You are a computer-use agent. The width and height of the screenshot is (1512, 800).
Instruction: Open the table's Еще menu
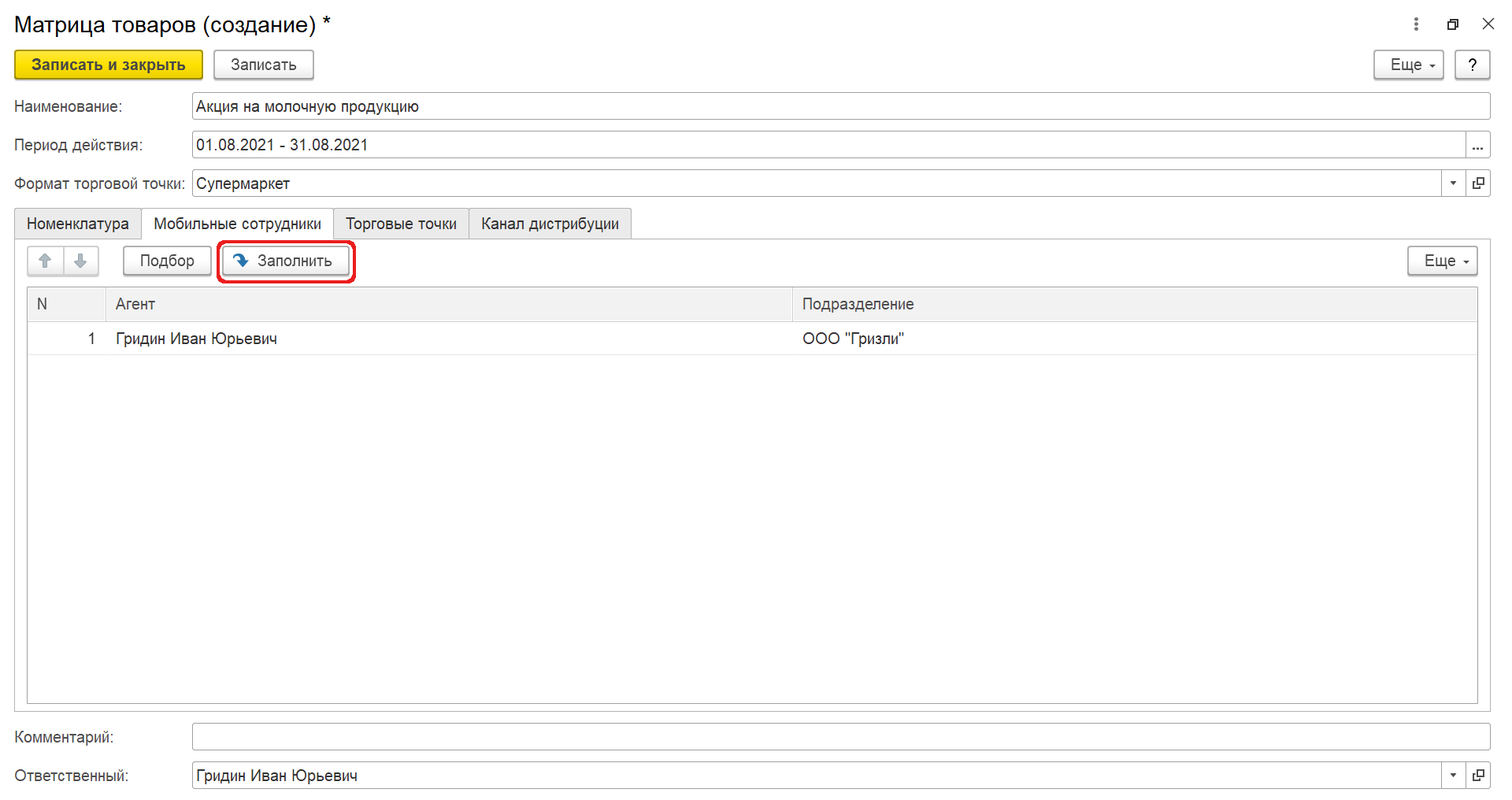coord(1443,261)
